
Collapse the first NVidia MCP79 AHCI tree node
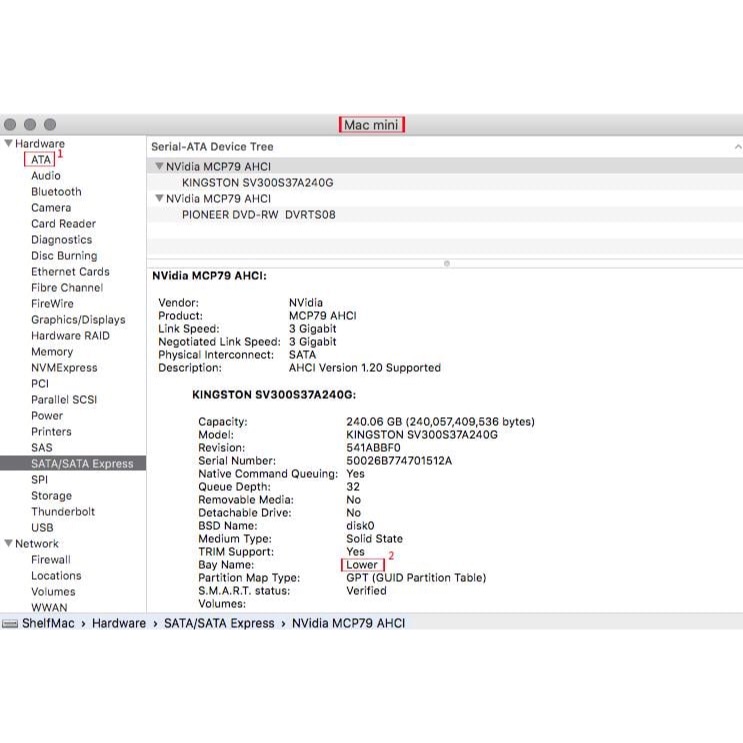pos(159,166)
